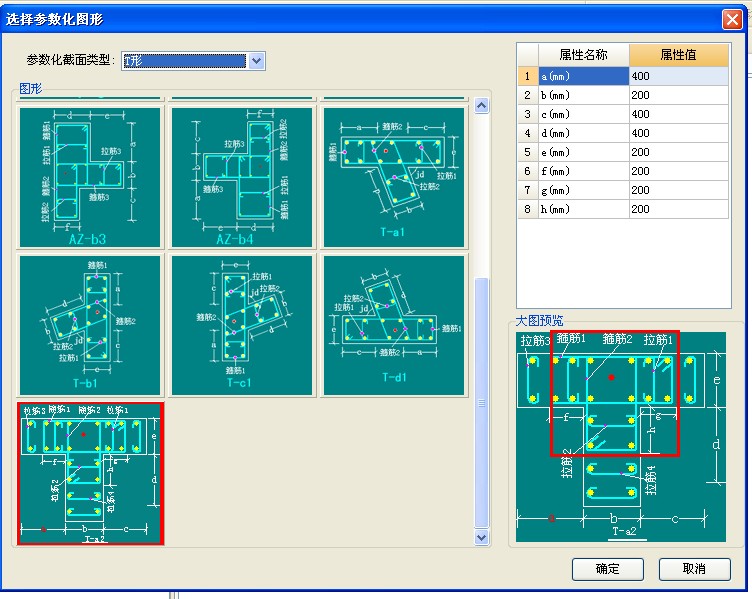Click the 取消 cancel button

(694, 569)
